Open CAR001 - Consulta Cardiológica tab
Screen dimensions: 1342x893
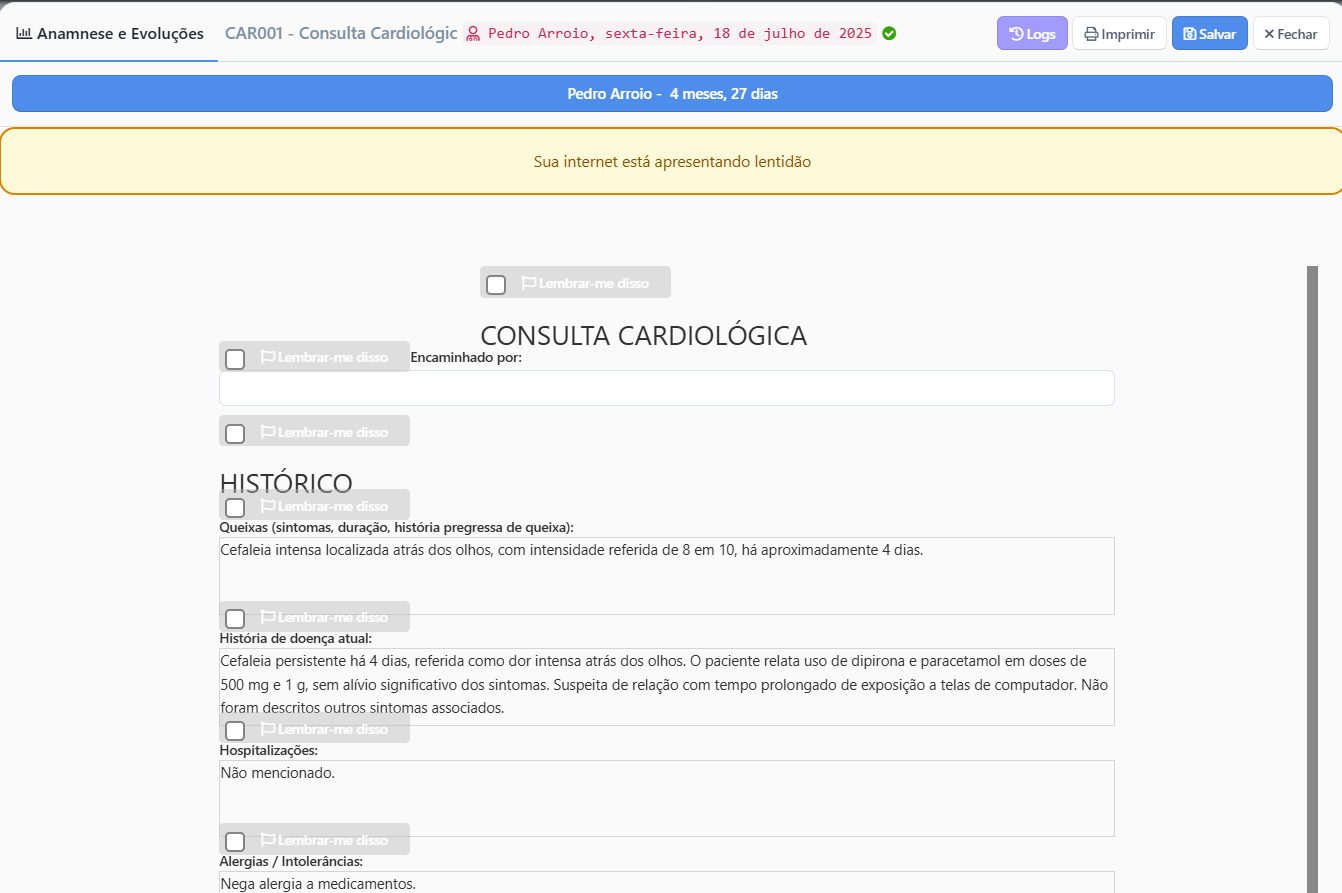341,33
